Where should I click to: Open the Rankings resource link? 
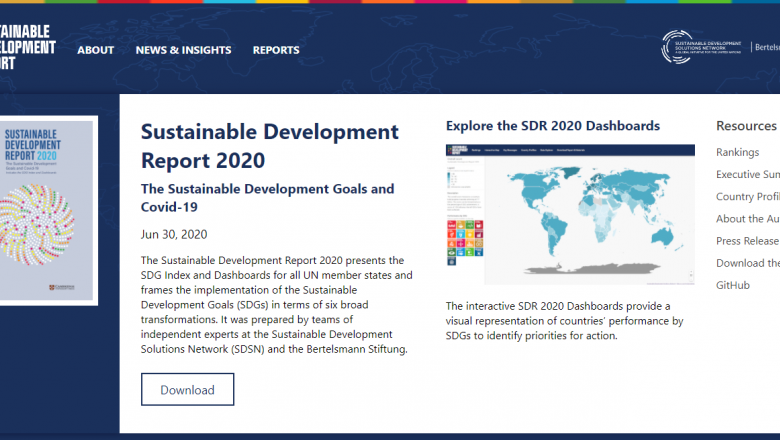click(x=737, y=153)
